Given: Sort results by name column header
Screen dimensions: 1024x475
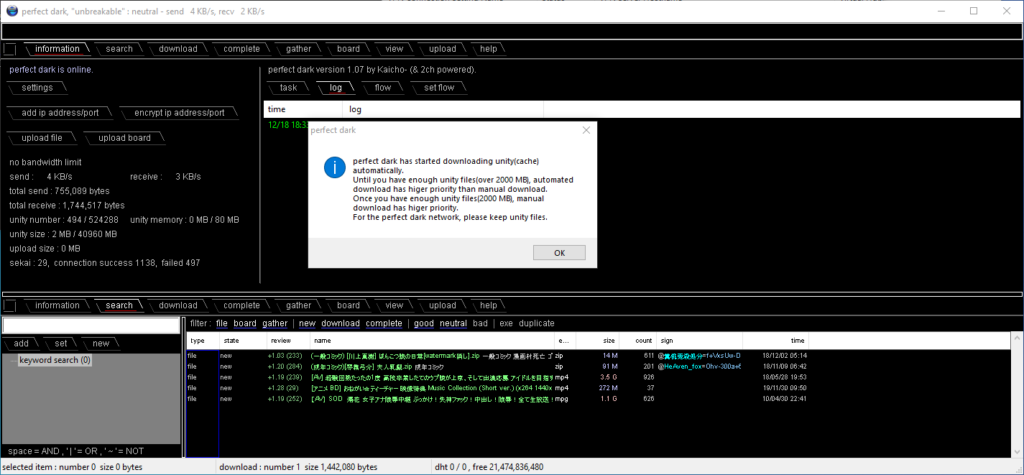Looking at the screenshot, I should 432,341.
